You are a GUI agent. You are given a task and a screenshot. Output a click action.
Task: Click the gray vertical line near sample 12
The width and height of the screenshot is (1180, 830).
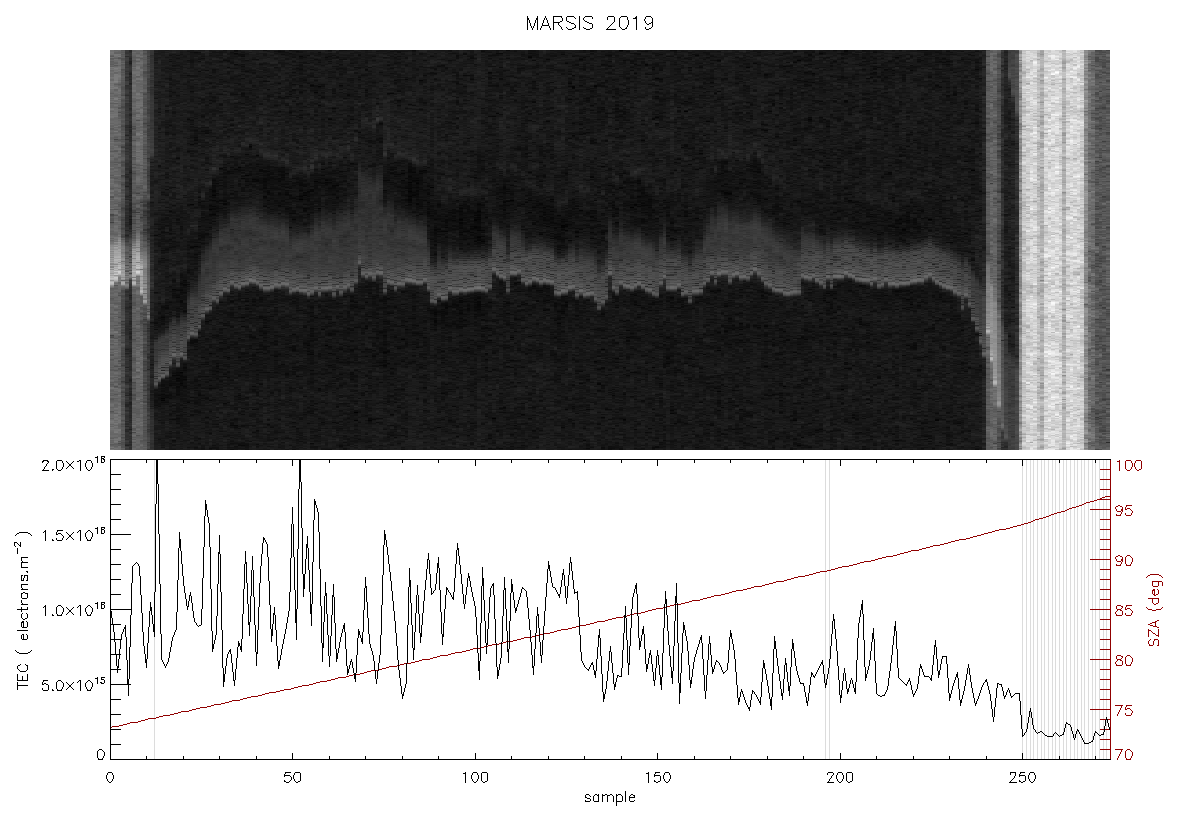(154, 609)
